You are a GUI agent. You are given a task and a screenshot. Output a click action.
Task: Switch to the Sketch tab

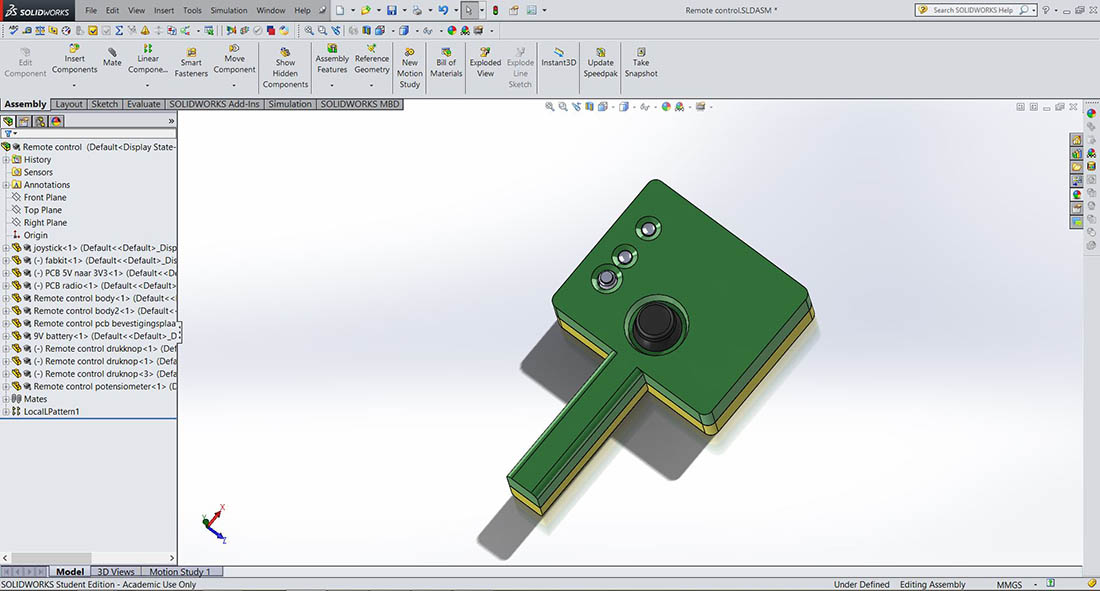pos(105,104)
